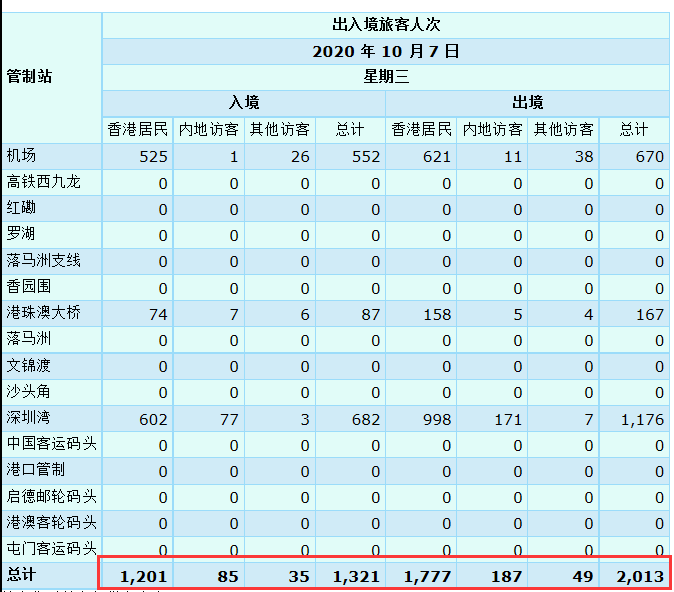The height and width of the screenshot is (592, 674).
Task: Click the 沙头角 row label
Action: 28,392
